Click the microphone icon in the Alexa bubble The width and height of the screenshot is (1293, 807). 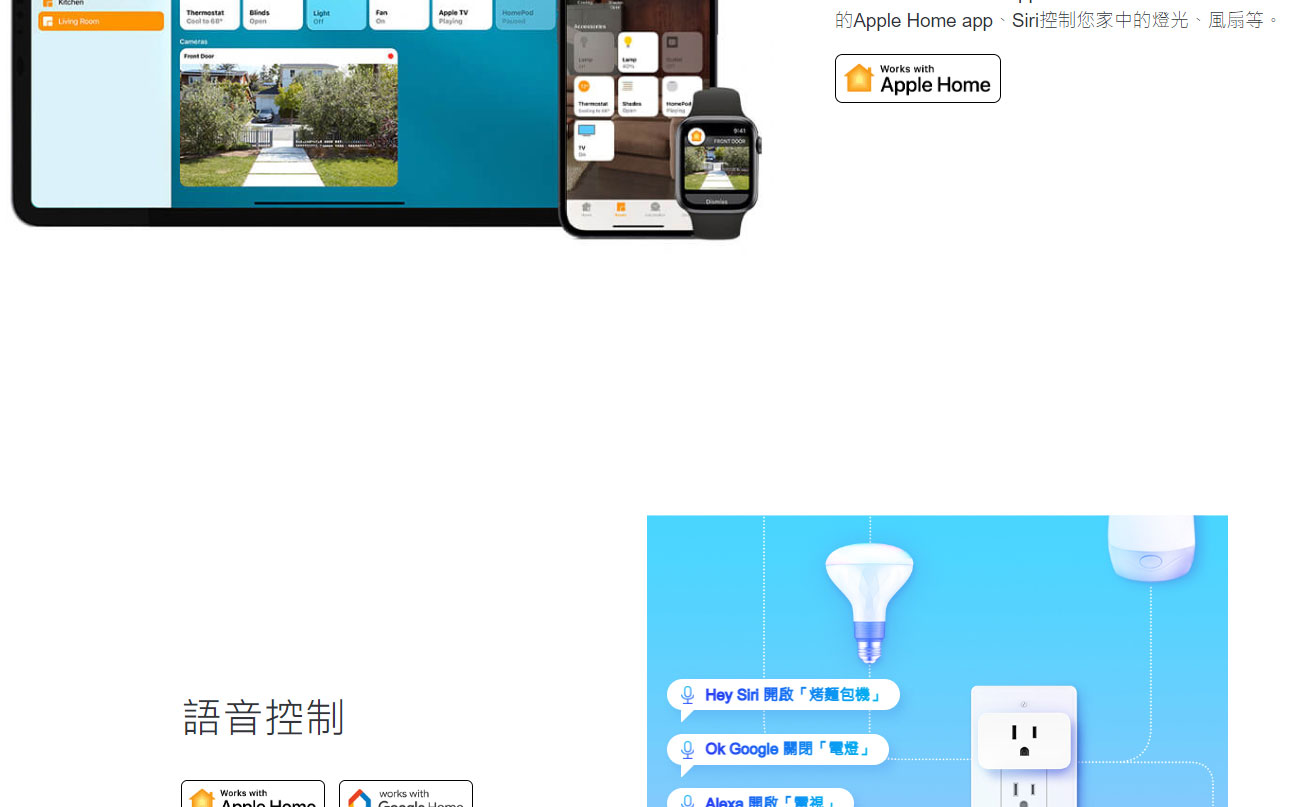(x=688, y=800)
